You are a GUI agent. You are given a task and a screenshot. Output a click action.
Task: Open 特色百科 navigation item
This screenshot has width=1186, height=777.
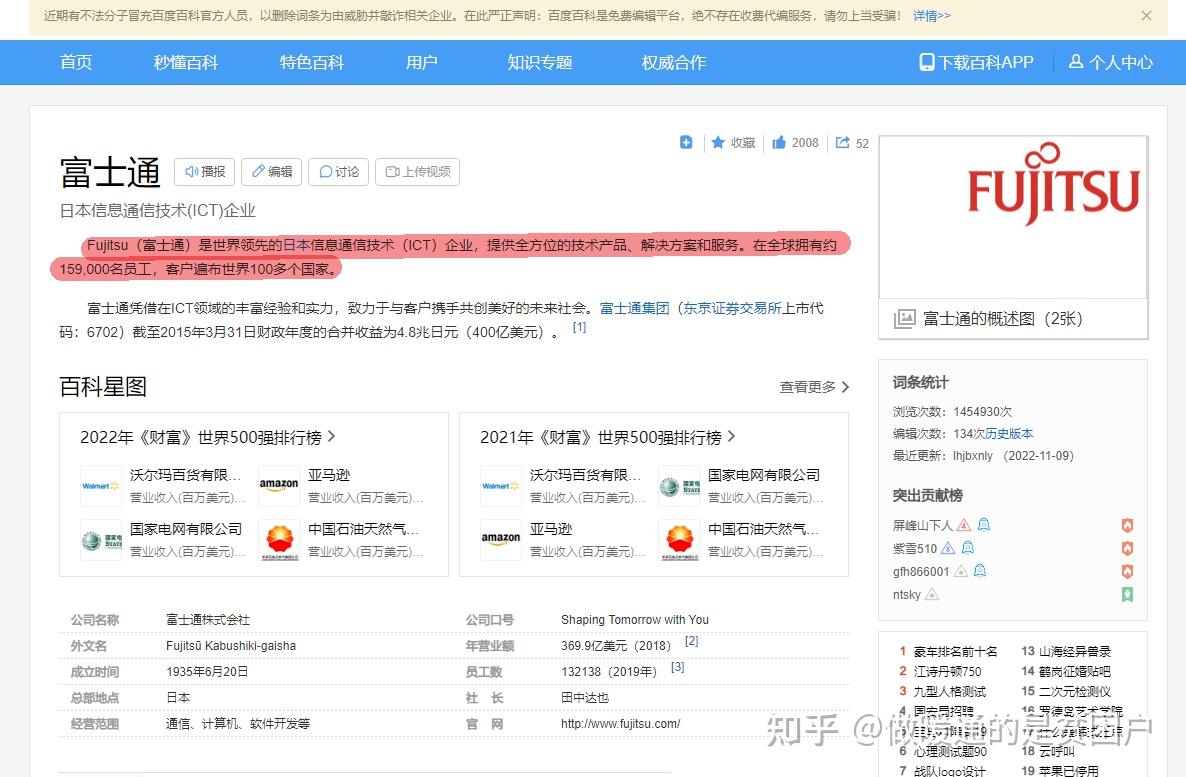(312, 62)
